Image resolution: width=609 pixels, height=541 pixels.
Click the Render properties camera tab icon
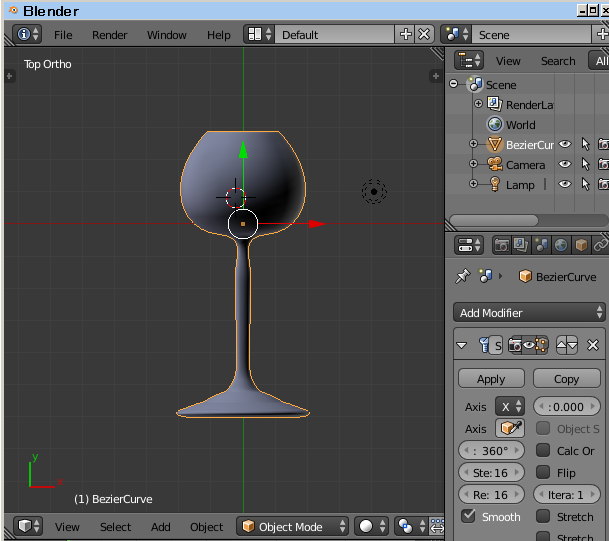[x=500, y=245]
